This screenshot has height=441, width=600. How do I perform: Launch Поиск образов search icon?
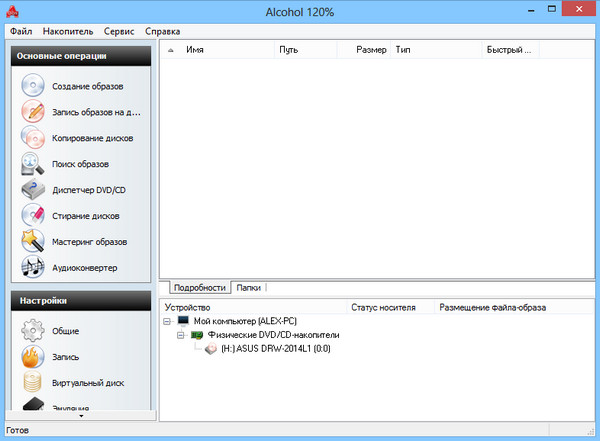point(34,164)
